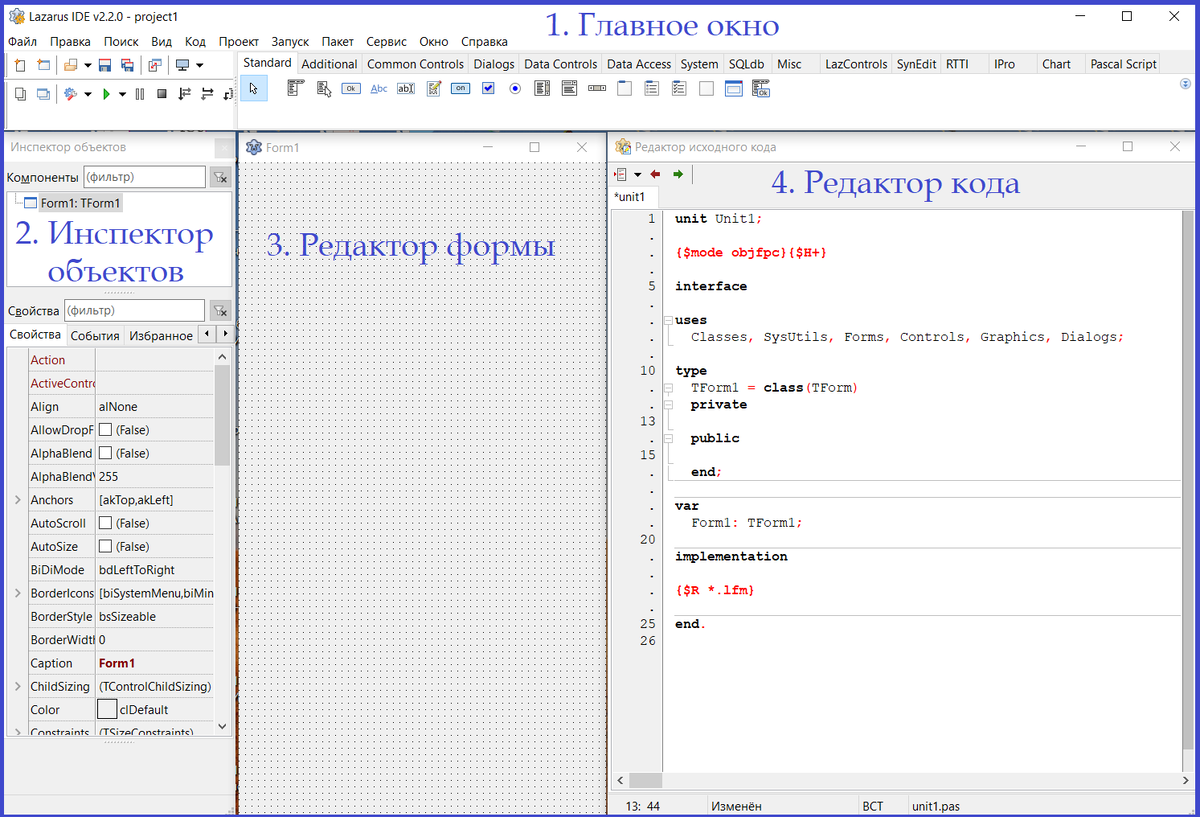Click red back-arrow in source editor

(656, 174)
